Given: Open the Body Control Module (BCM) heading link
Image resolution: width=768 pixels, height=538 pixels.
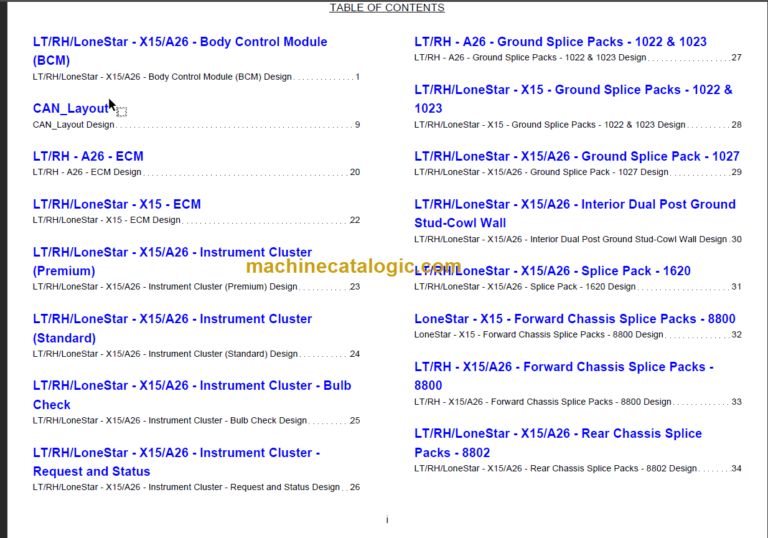Looking at the screenshot, I should click(x=180, y=51).
